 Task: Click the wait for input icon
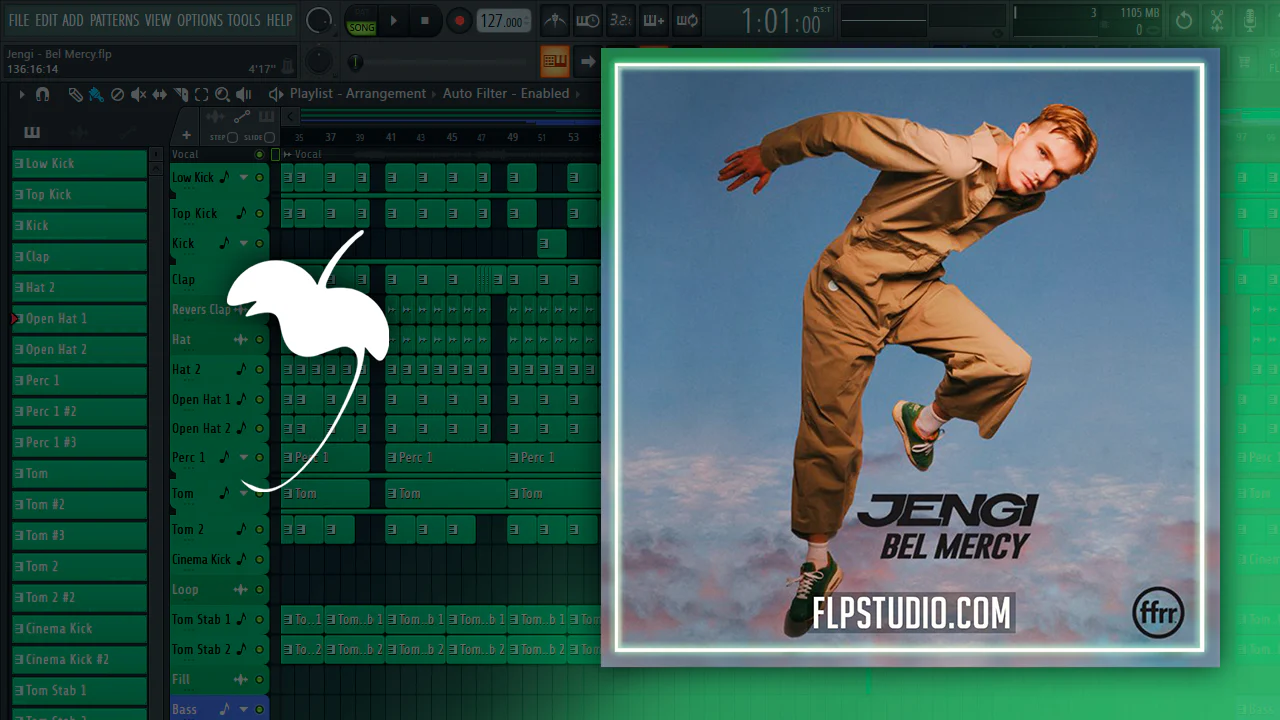click(x=588, y=20)
